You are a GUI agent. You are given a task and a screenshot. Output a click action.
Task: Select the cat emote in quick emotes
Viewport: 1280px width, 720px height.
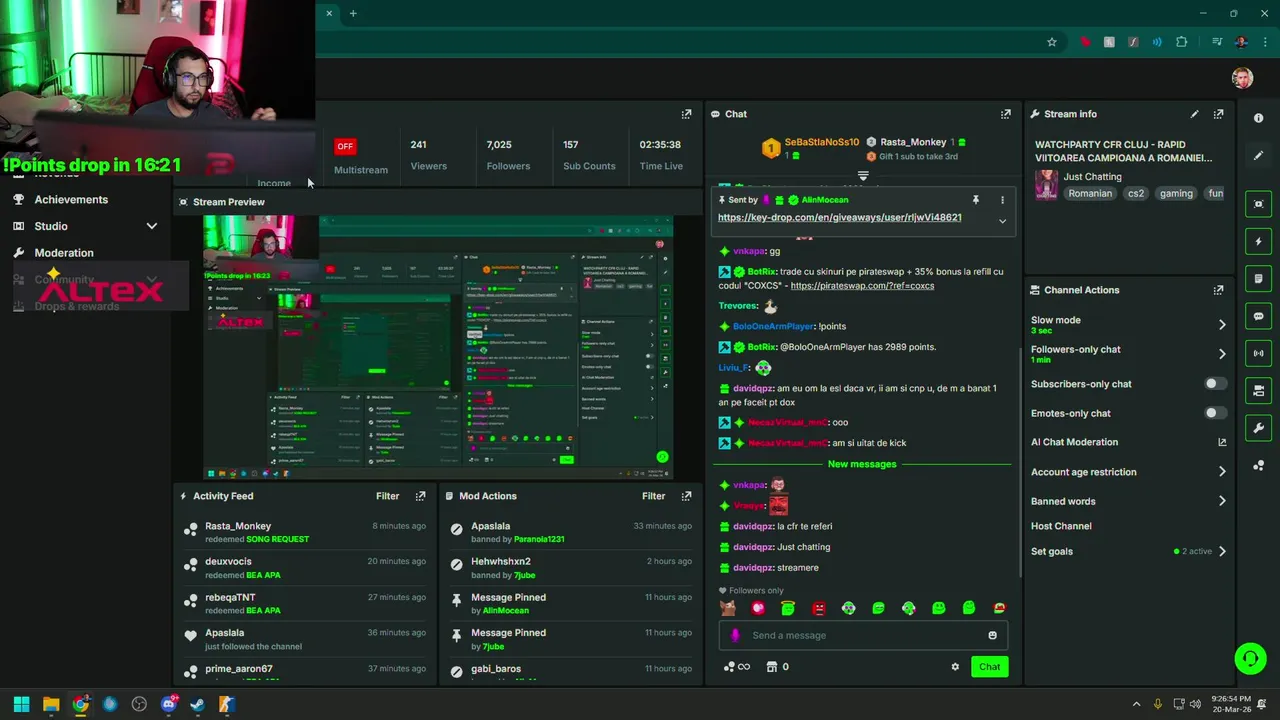coord(728,608)
